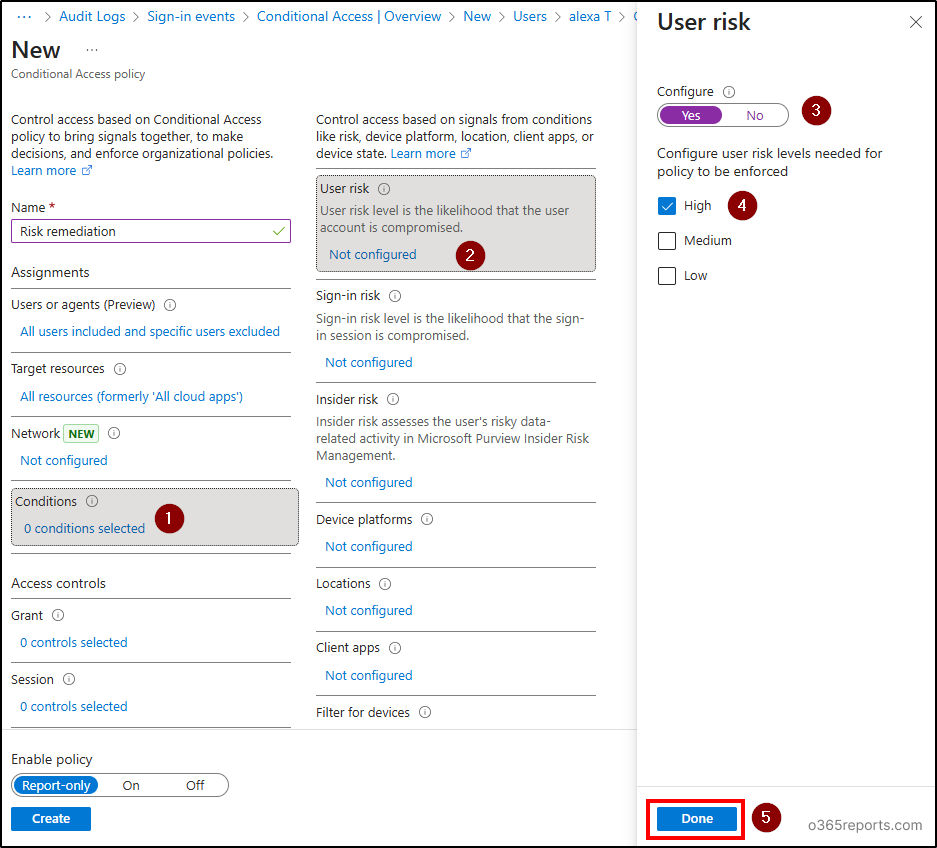Image resolution: width=937 pixels, height=848 pixels.
Task: Open Conditional Access Overview from breadcrumb
Action: click(x=348, y=16)
